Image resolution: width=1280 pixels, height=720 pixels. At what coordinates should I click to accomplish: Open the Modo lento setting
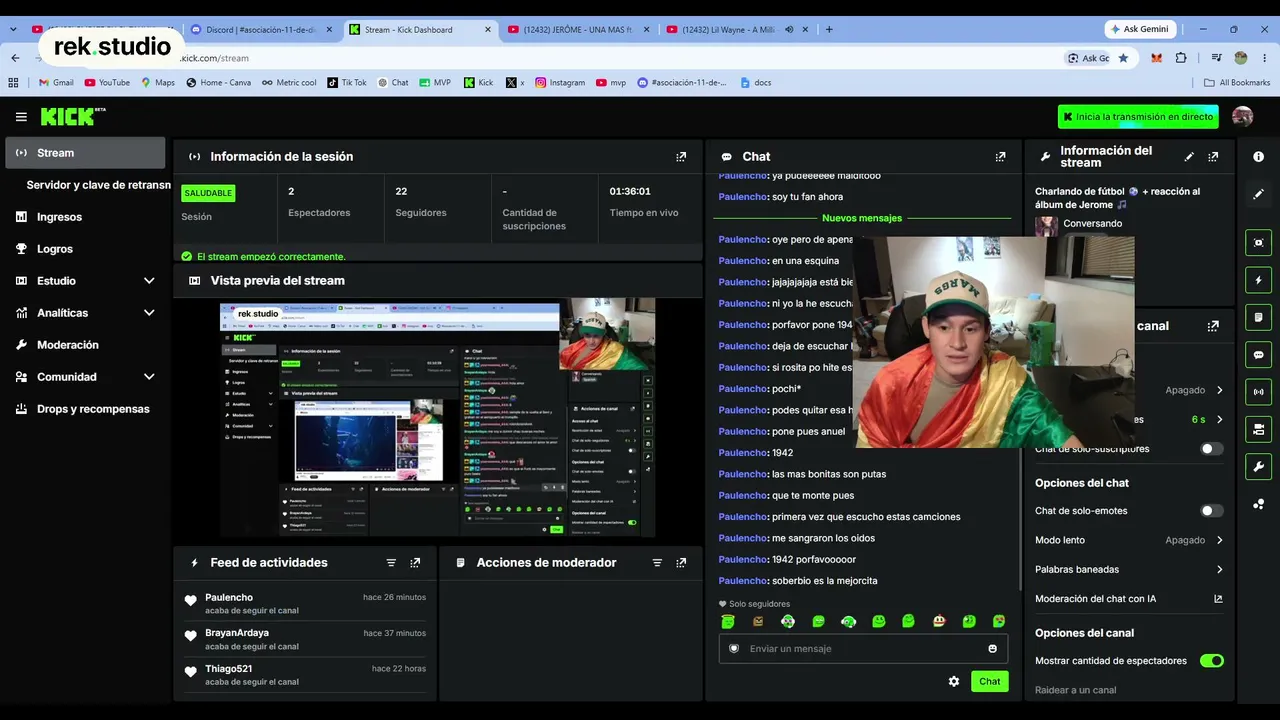click(1129, 540)
